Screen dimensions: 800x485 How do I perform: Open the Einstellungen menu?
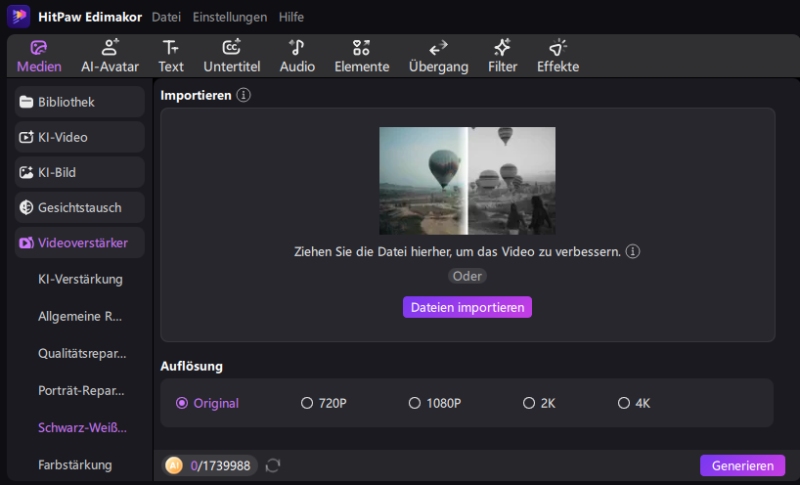coord(229,17)
